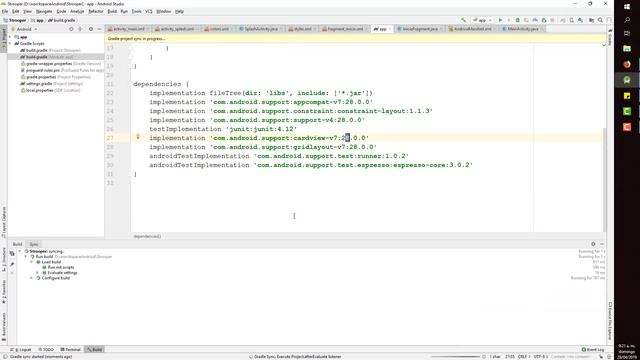Image resolution: width=640 pixels, height=360 pixels.
Task: Click the green app icon on taskbar
Action: click(x=627, y=111)
